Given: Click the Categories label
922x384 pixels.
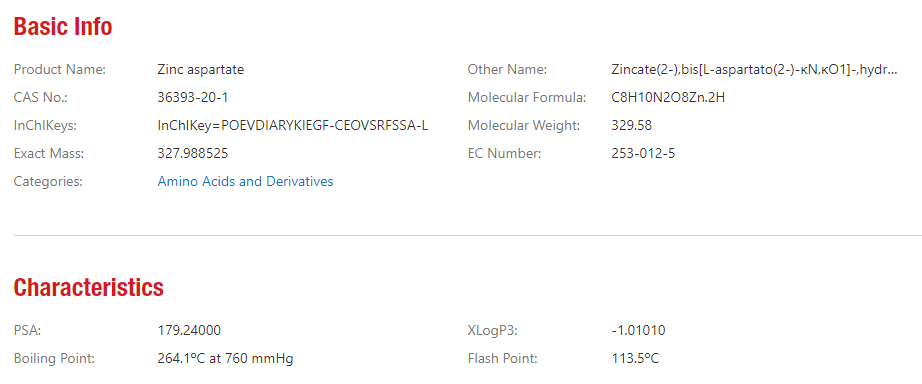Looking at the screenshot, I should pyautogui.click(x=48, y=182).
